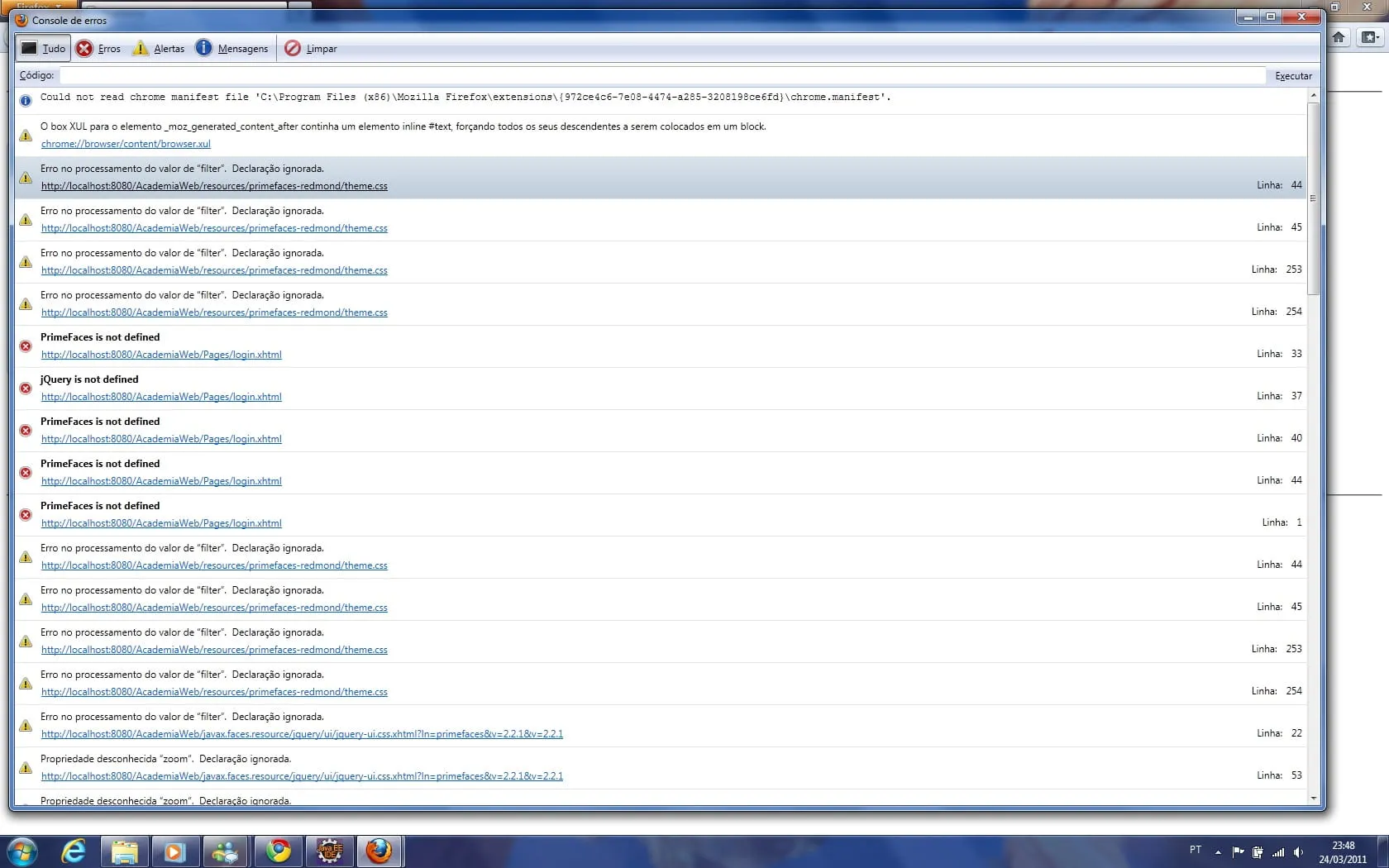
Task: Open Windows Live Messenger from the taskbar
Action: coord(224,851)
